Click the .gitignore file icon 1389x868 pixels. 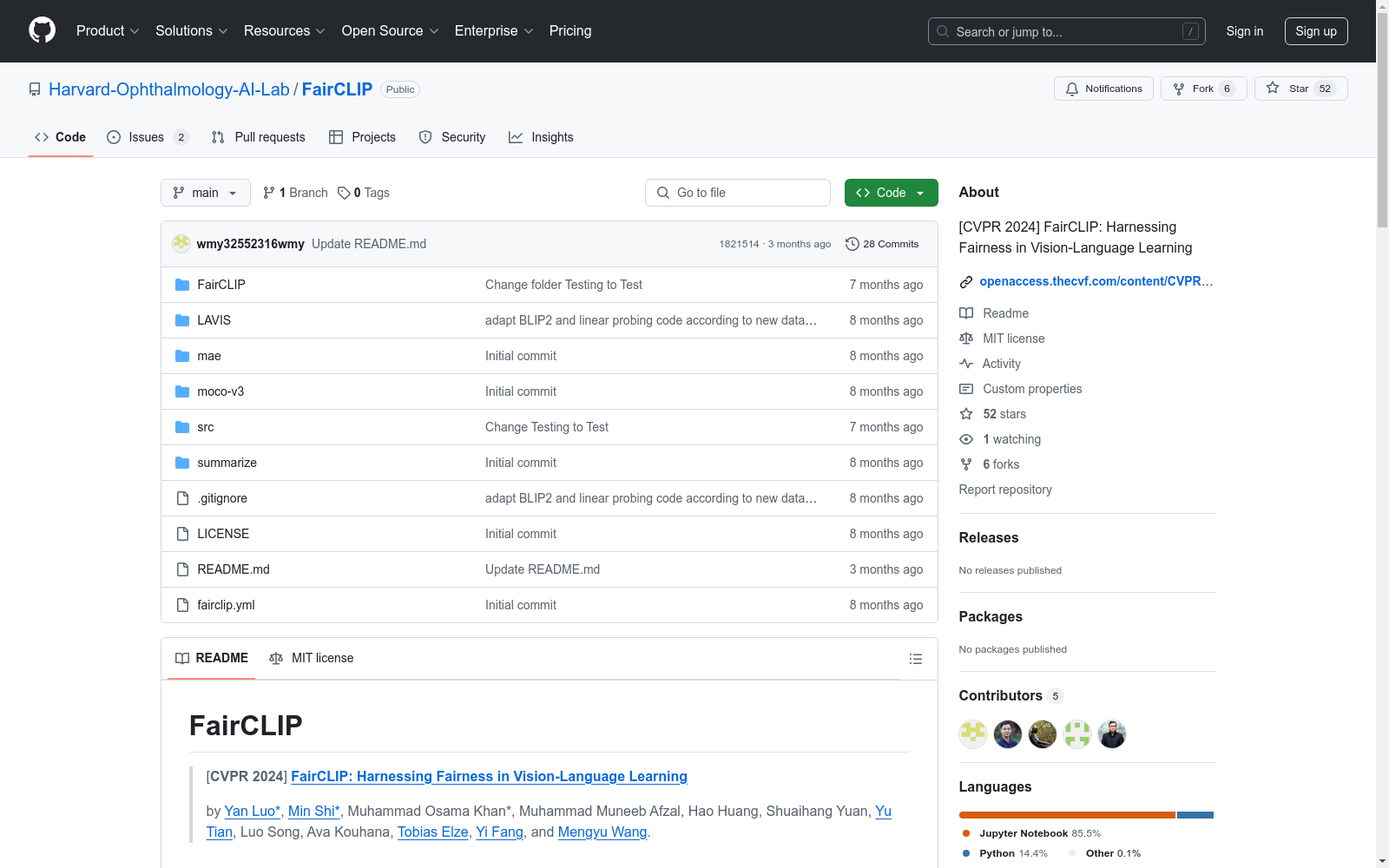point(182,498)
